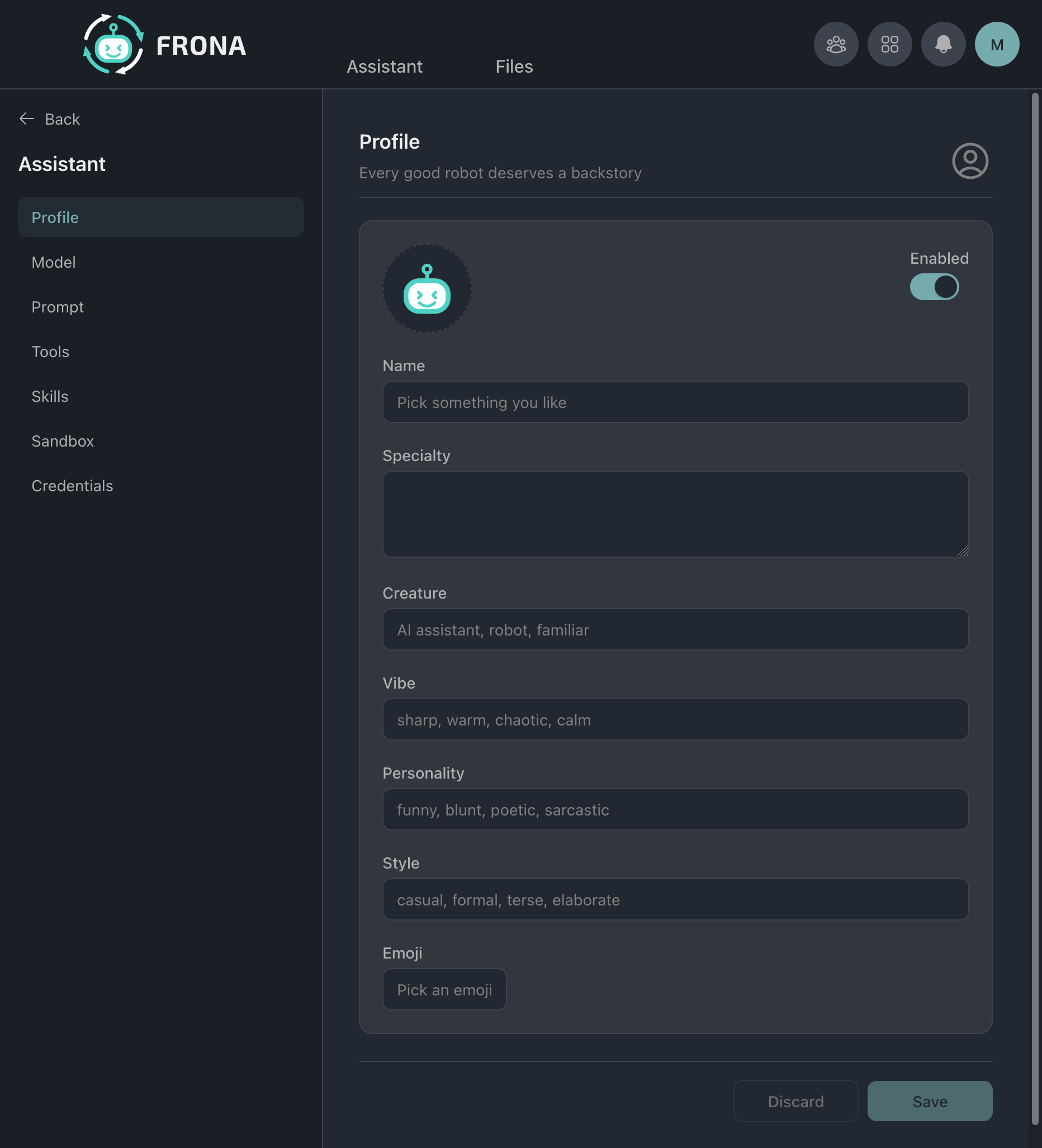Open the notifications bell
This screenshot has width=1042, height=1148.
pos(943,44)
